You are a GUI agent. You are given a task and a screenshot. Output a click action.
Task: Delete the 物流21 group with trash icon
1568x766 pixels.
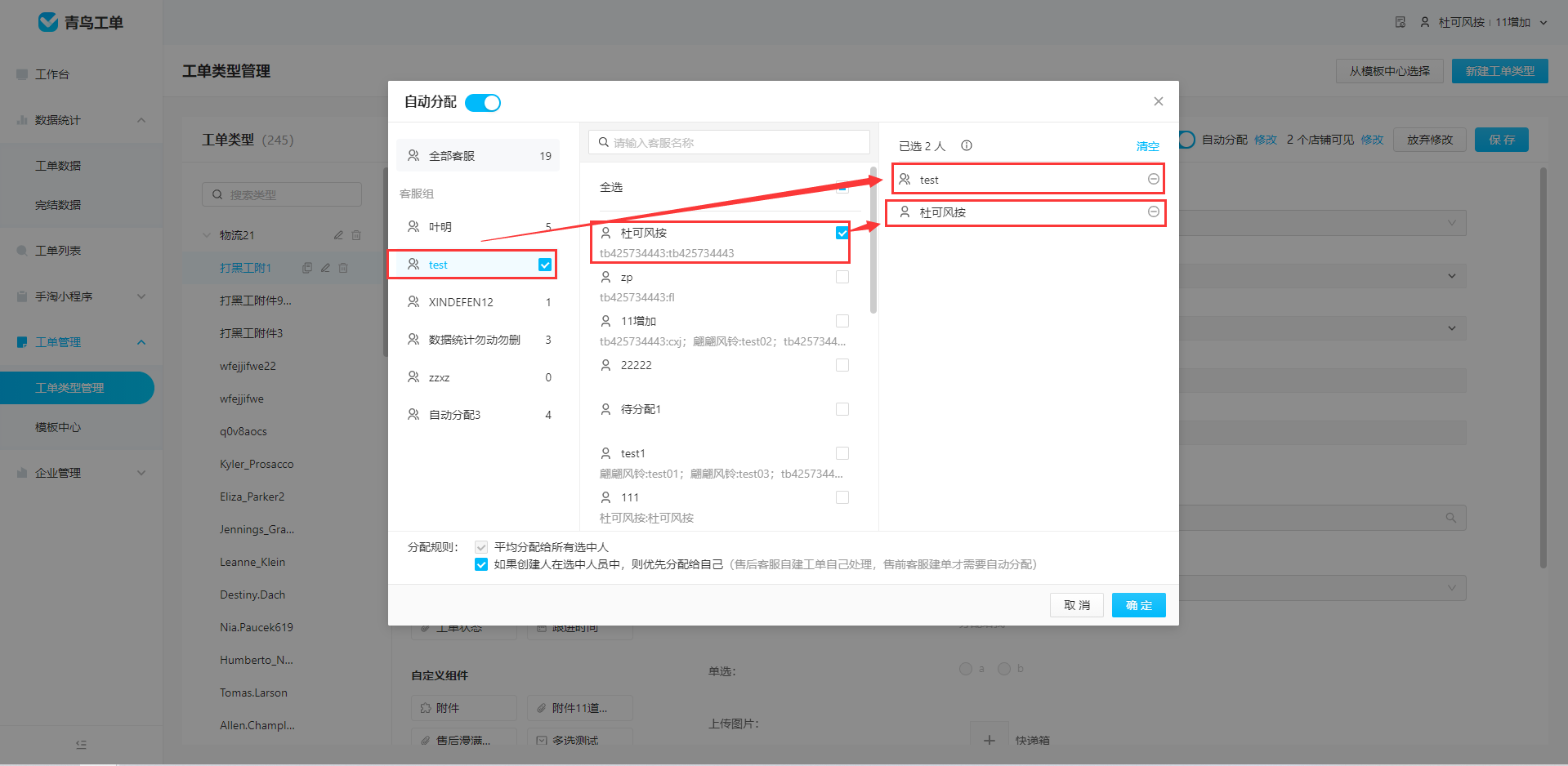click(356, 235)
